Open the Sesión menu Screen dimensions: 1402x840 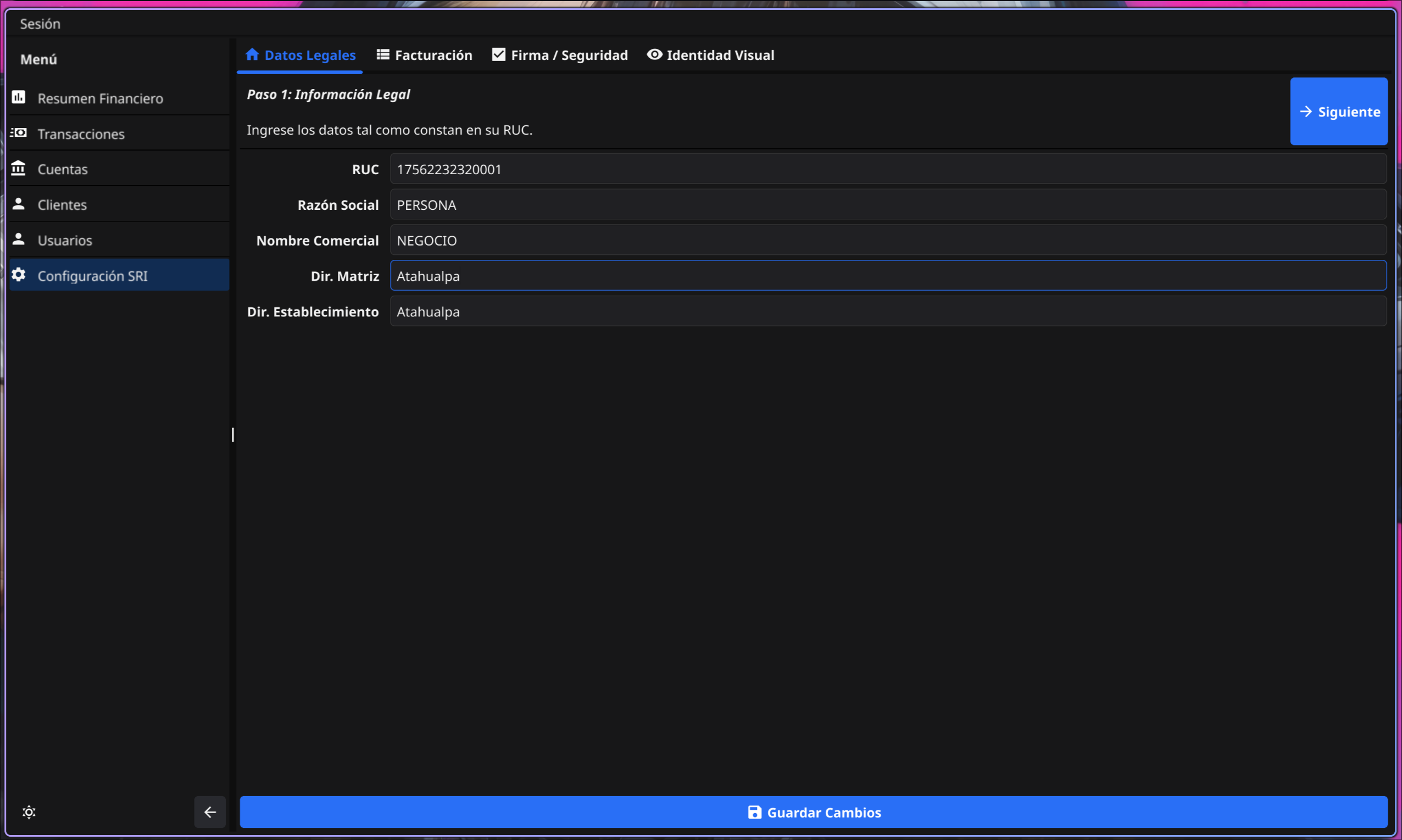coord(40,23)
